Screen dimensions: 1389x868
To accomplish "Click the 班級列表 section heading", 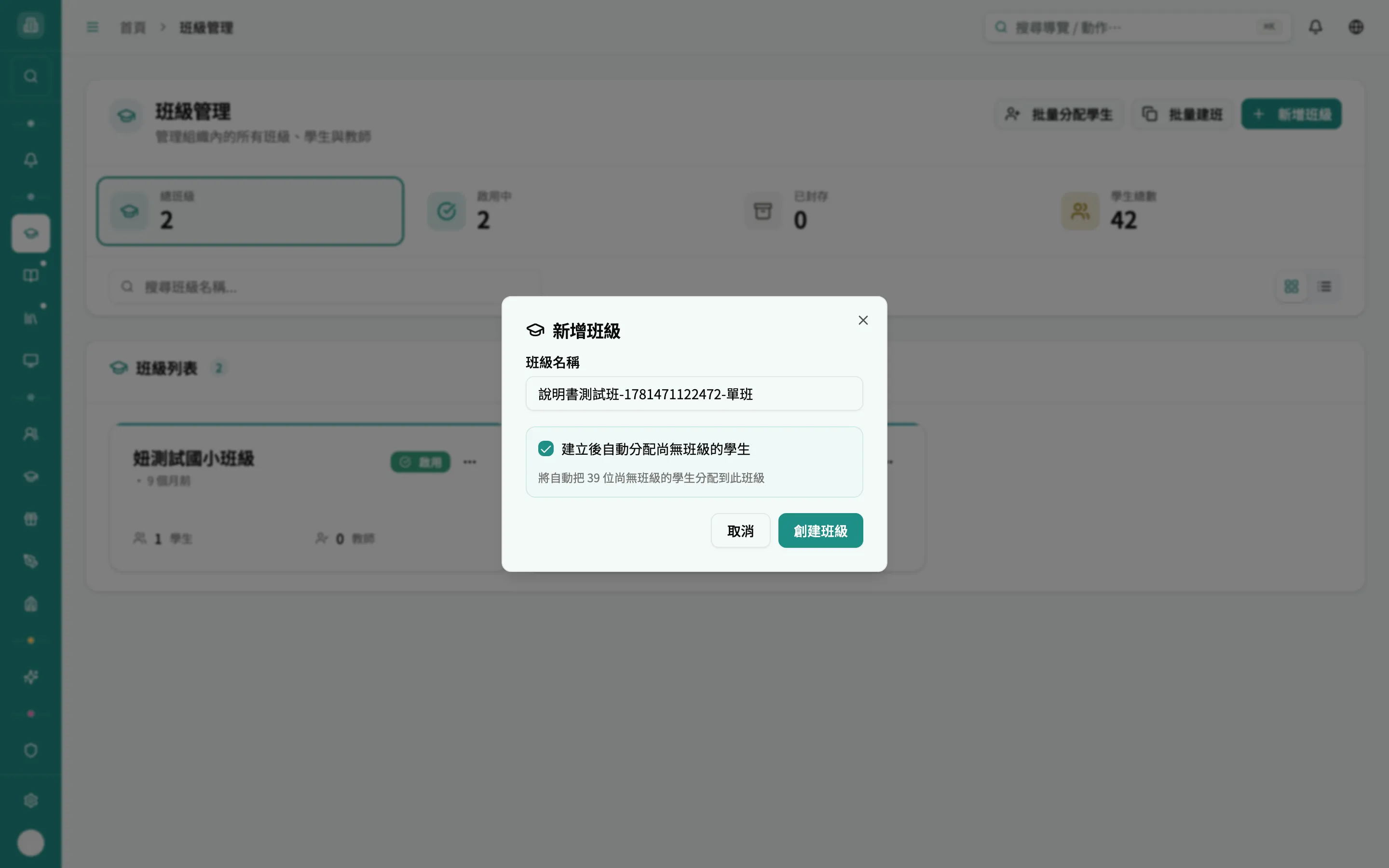I will pyautogui.click(x=166, y=368).
